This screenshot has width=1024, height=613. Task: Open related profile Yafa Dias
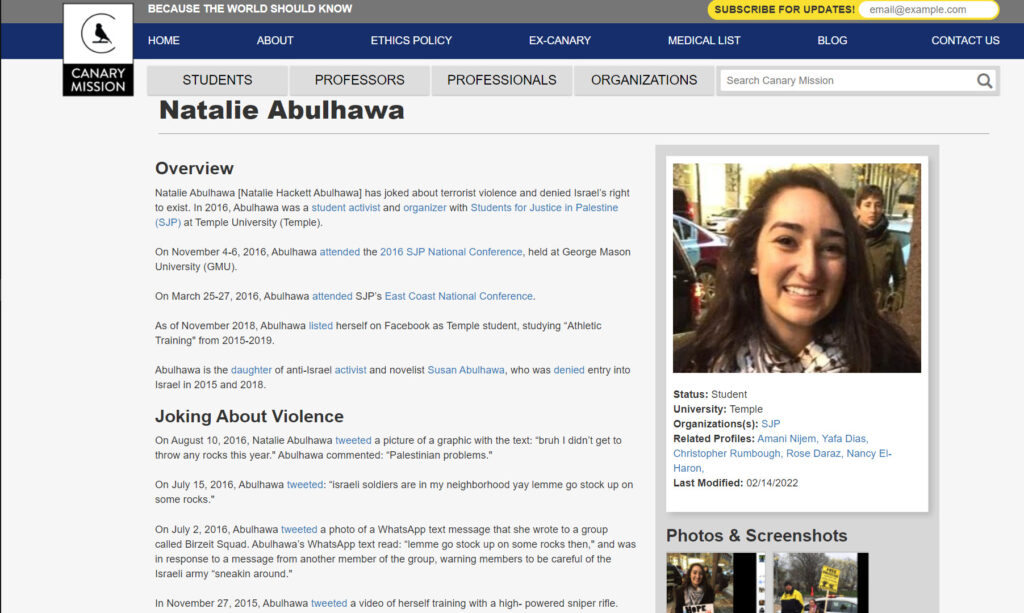pyautogui.click(x=844, y=439)
